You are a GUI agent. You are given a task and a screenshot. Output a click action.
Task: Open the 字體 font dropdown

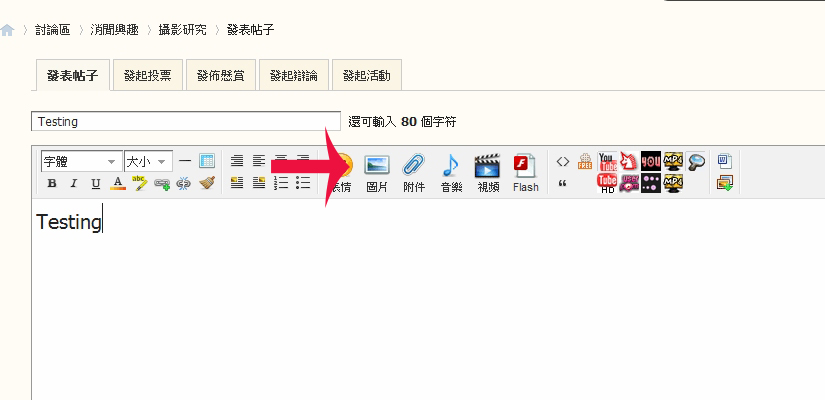pyautogui.click(x=80, y=161)
